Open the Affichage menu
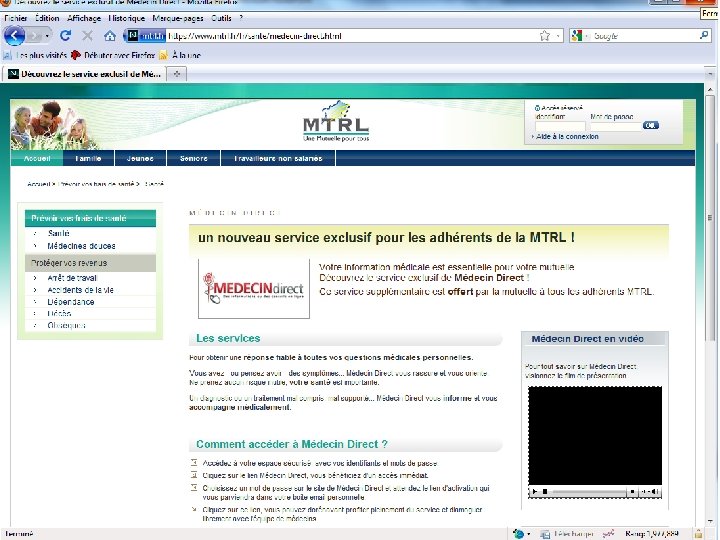 [x=84, y=18]
